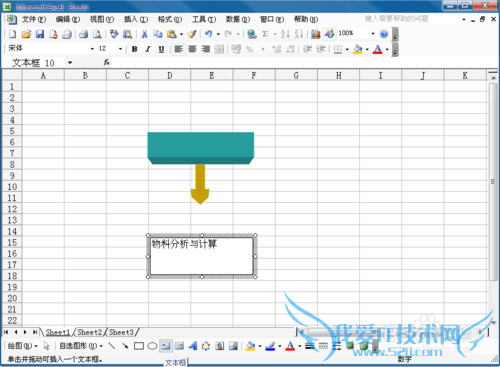Toggle Bold formatting
500x367 pixels.
coord(134,49)
